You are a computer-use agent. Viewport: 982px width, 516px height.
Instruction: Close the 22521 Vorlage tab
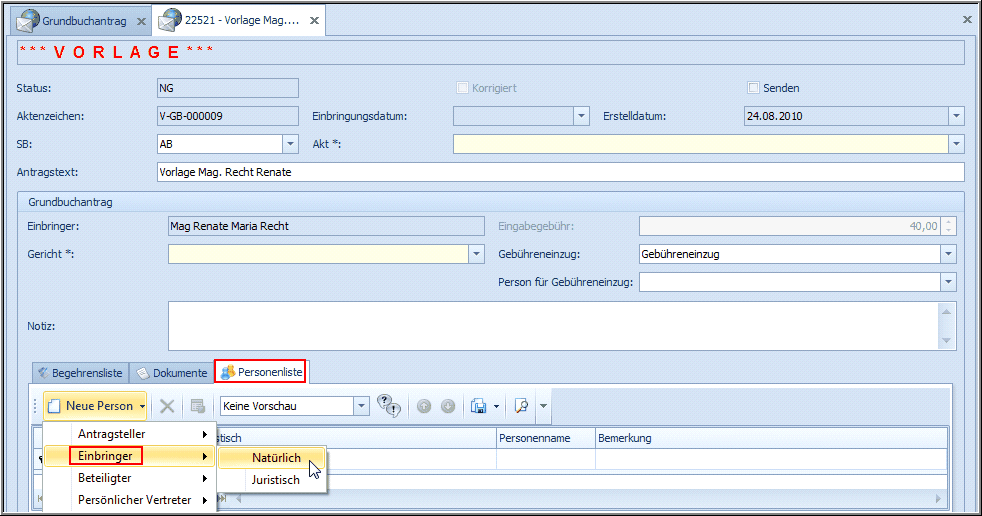(x=314, y=20)
